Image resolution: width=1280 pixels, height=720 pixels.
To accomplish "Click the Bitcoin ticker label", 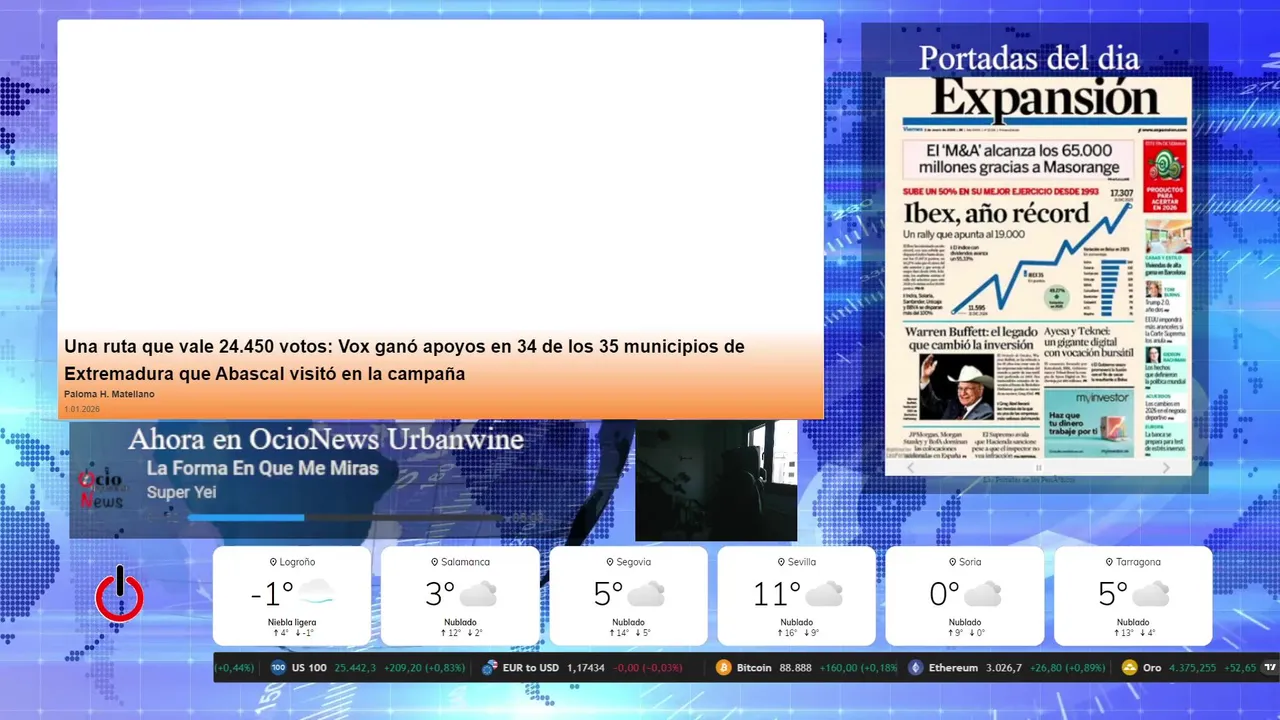I will [x=754, y=667].
